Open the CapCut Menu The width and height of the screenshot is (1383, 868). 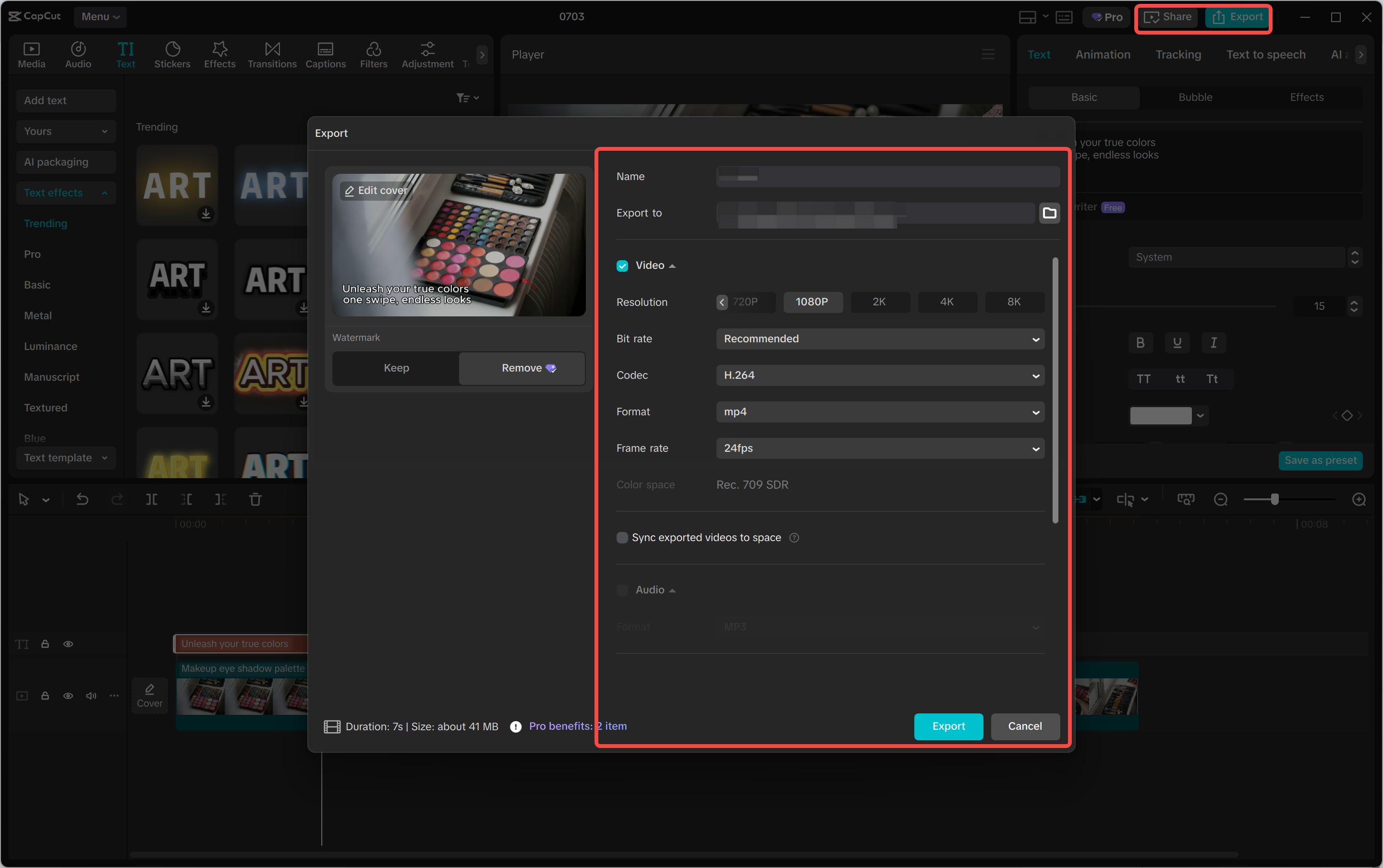tap(100, 17)
